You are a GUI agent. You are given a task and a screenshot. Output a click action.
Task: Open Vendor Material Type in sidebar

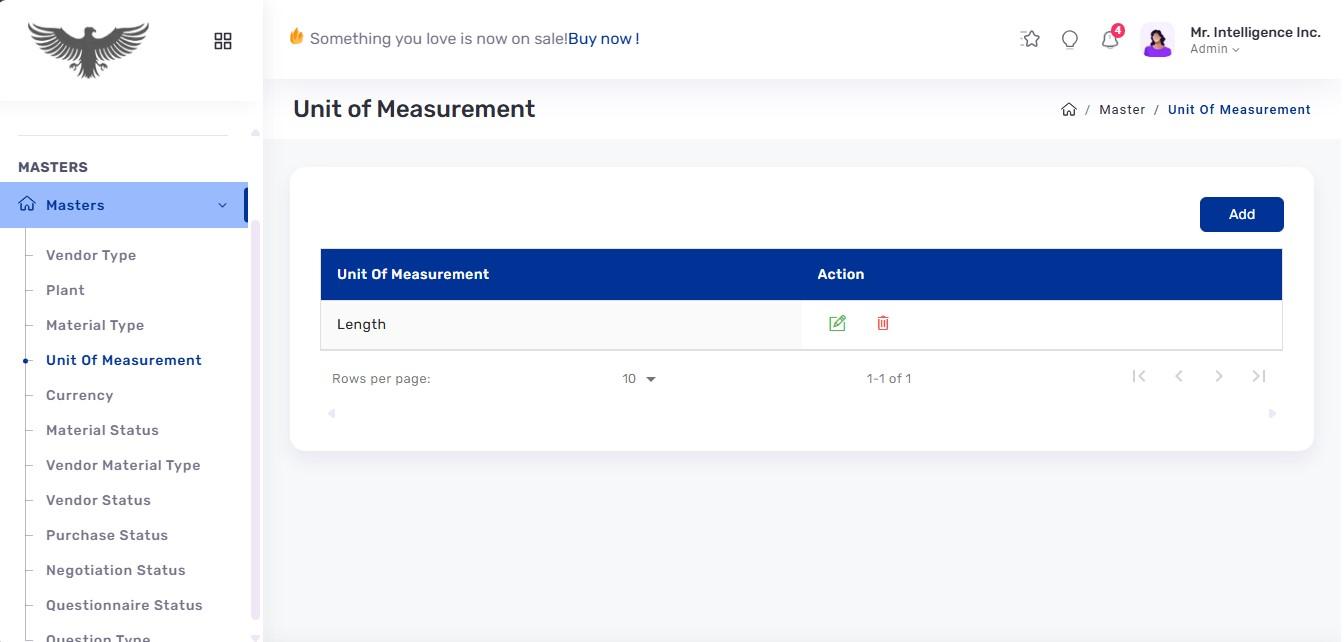[x=123, y=465]
